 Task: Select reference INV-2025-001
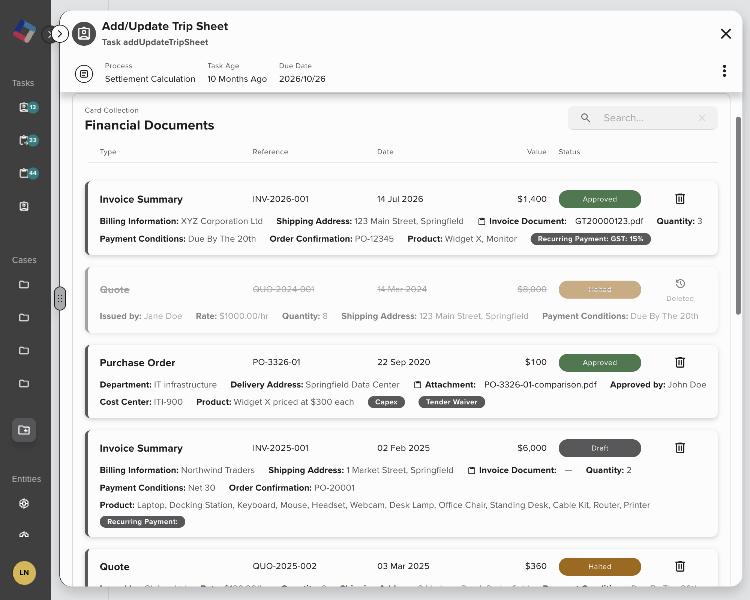[280, 448]
